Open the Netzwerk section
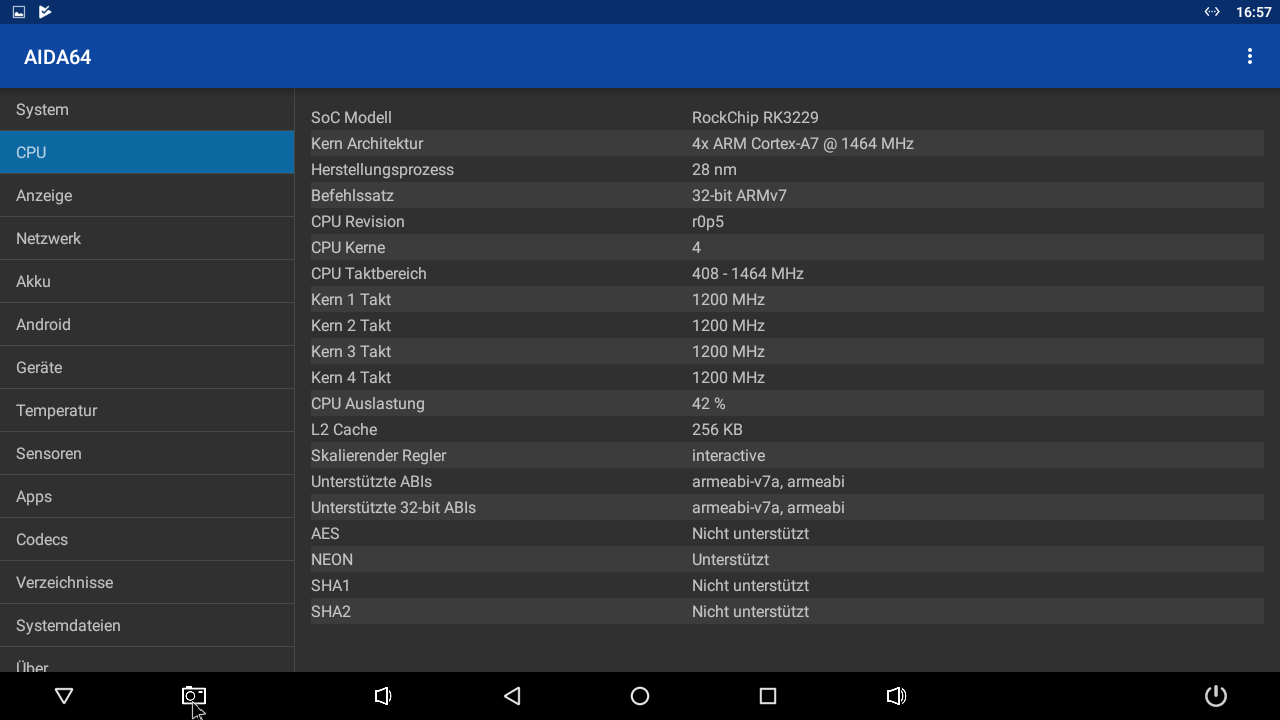The width and height of the screenshot is (1280, 720). 147,239
